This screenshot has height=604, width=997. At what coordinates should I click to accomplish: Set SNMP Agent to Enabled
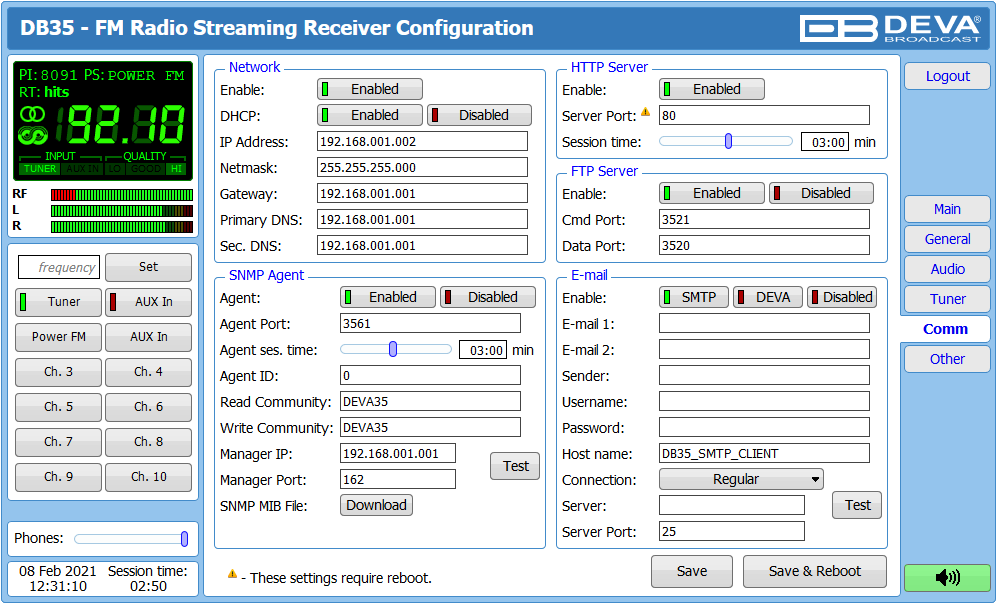(388, 297)
